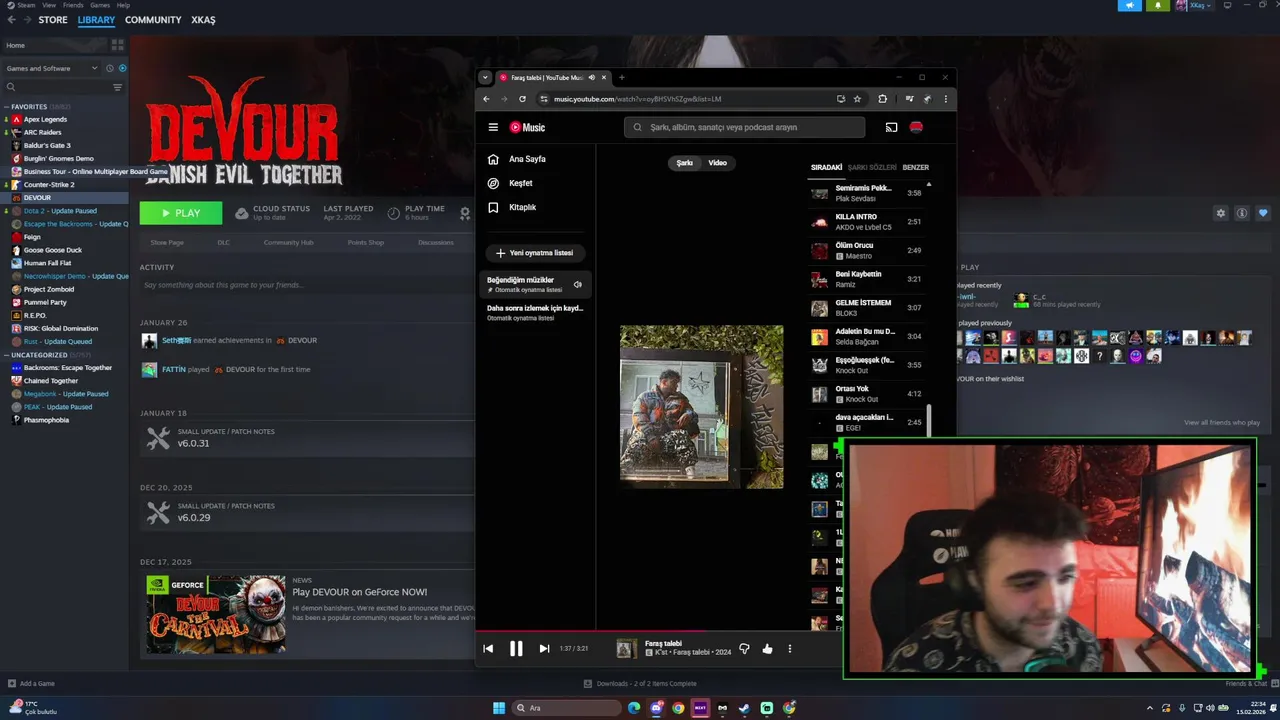This screenshot has height=720, width=1280.
Task: Toggle the recent activity clock filter
Action: (110, 68)
